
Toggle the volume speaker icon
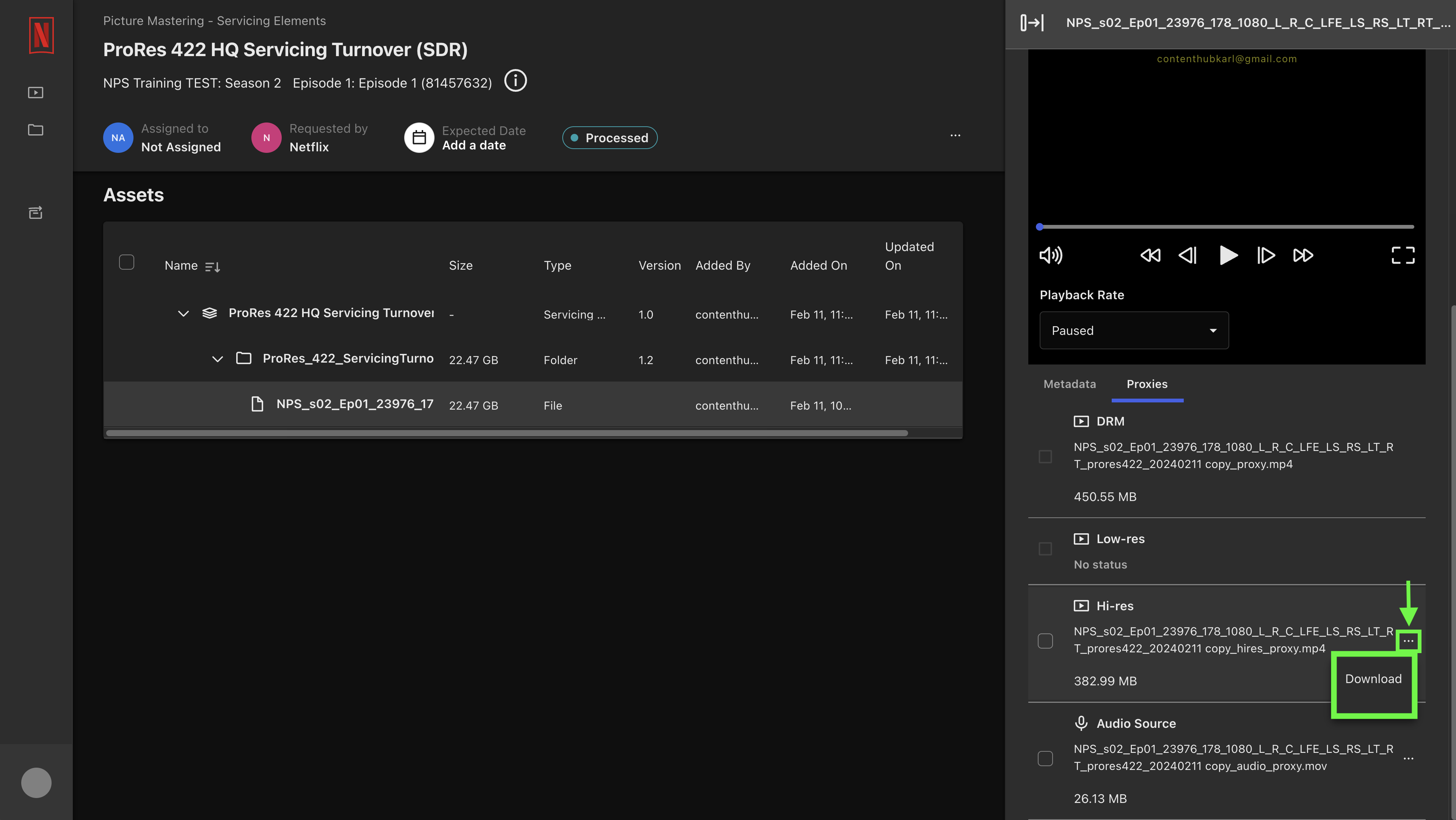click(x=1051, y=256)
